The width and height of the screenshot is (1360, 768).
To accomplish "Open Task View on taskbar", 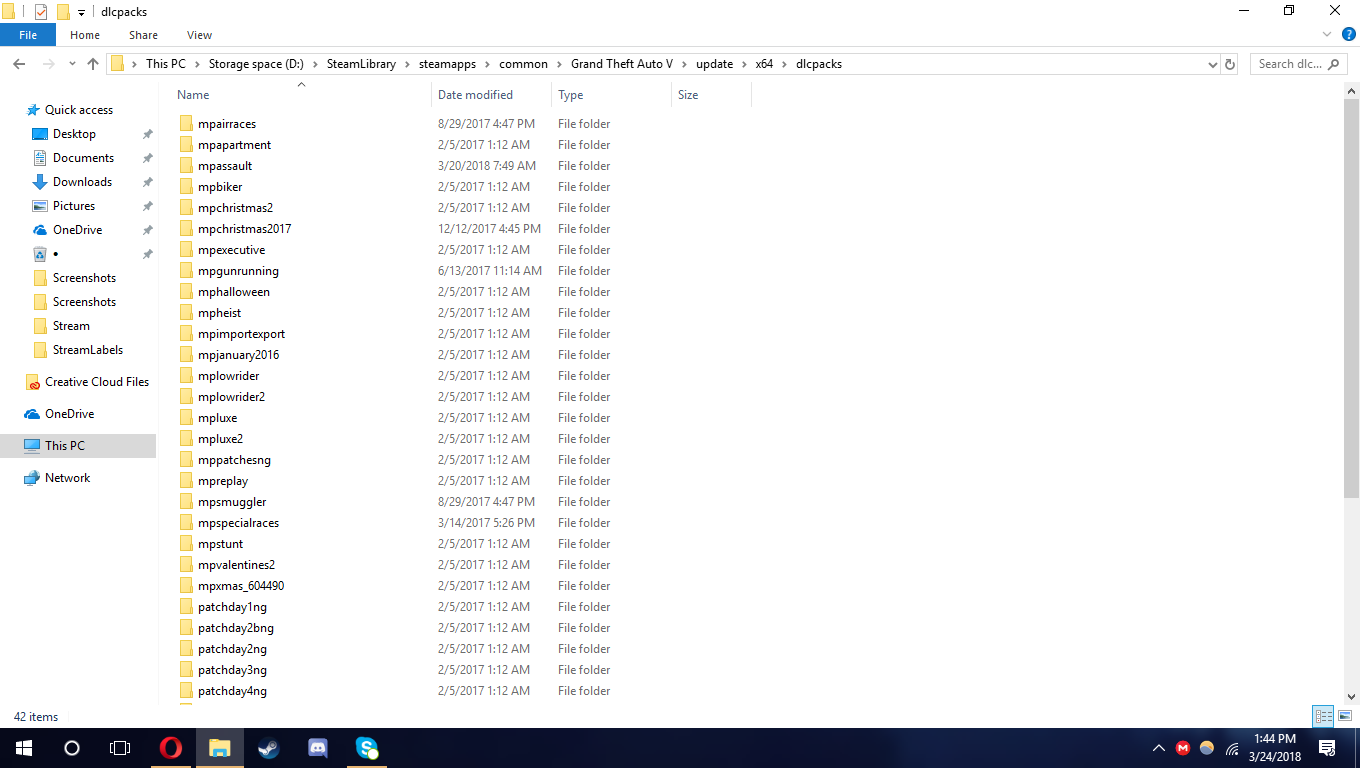I will [x=120, y=747].
